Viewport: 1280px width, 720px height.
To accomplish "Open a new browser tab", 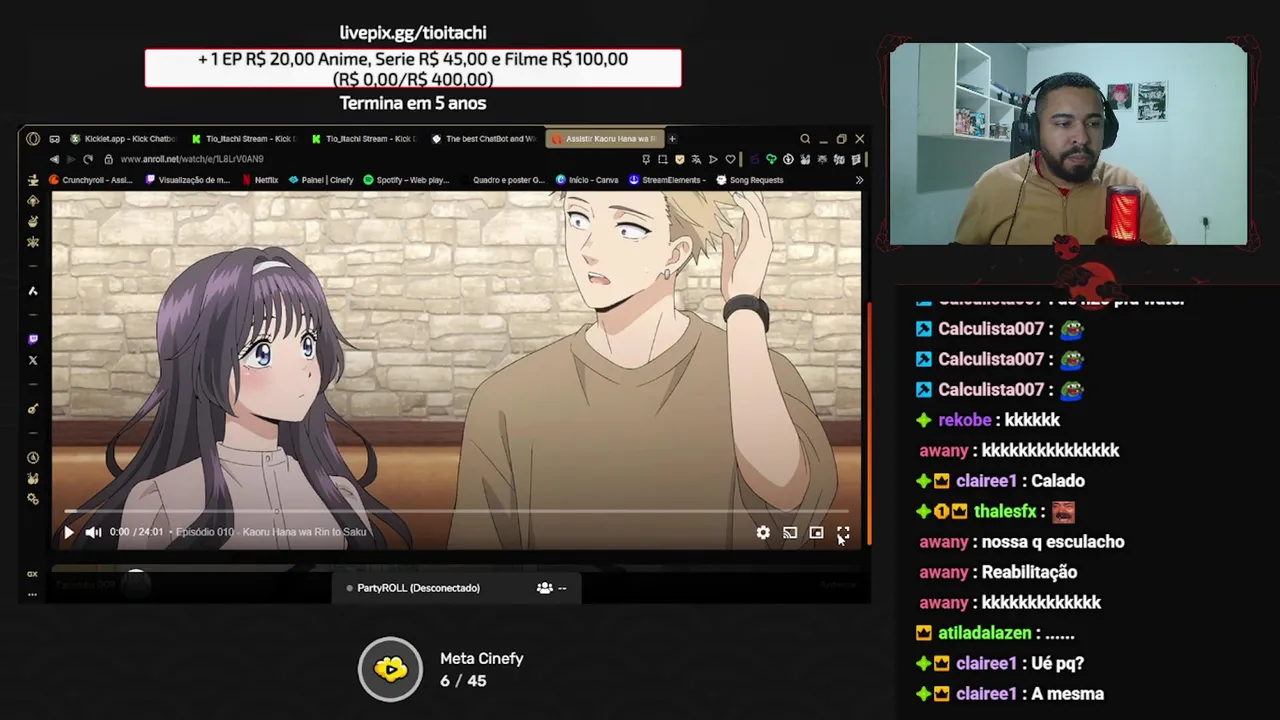I will coord(673,139).
